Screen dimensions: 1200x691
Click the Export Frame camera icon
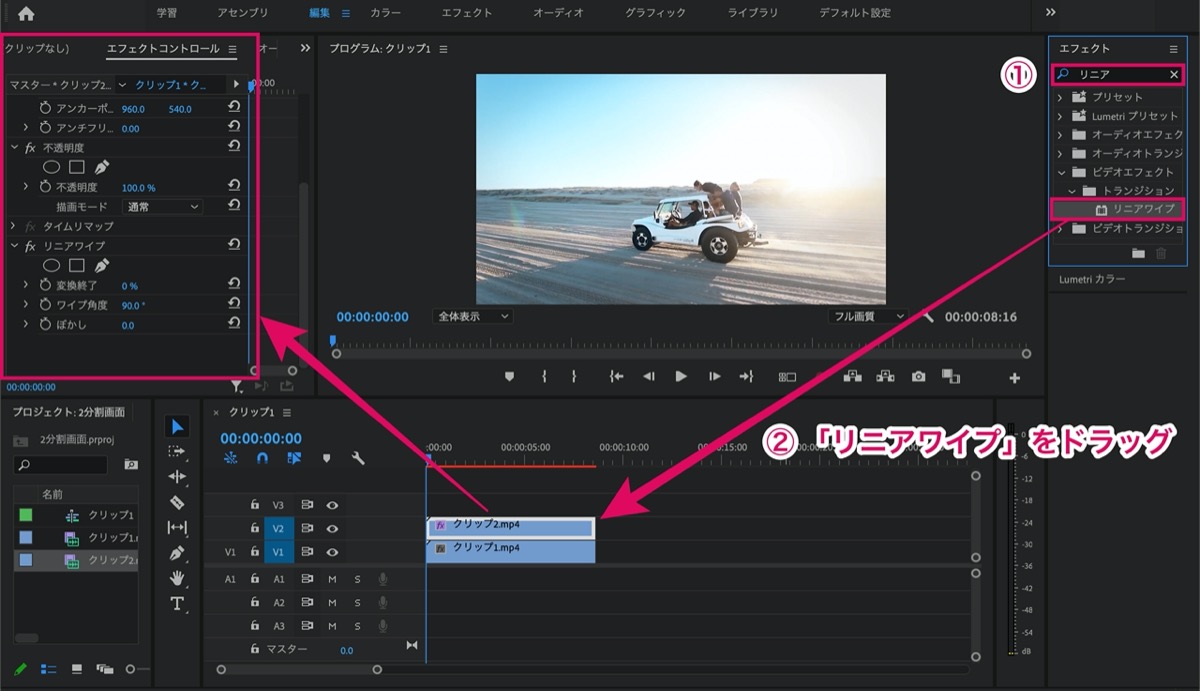[918, 377]
